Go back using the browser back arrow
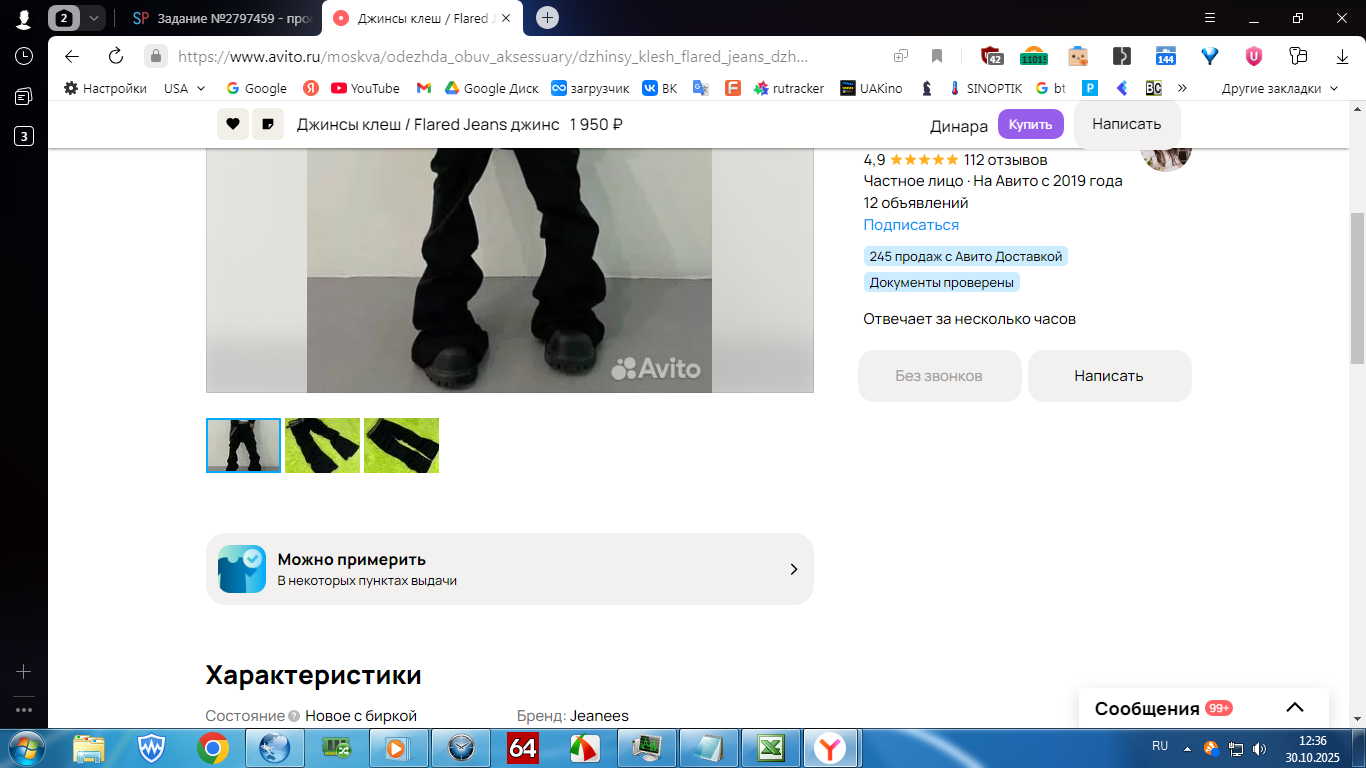Image resolution: width=1366 pixels, height=768 pixels. (72, 56)
